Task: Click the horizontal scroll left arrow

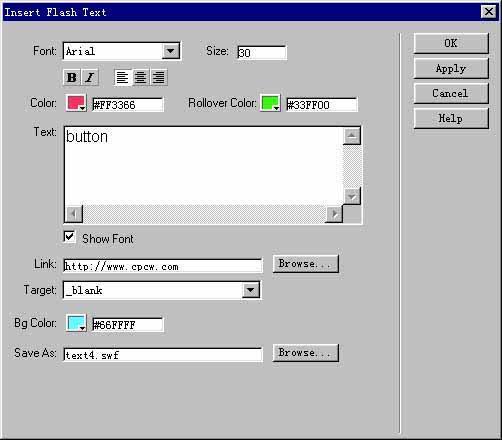Action: [74, 214]
